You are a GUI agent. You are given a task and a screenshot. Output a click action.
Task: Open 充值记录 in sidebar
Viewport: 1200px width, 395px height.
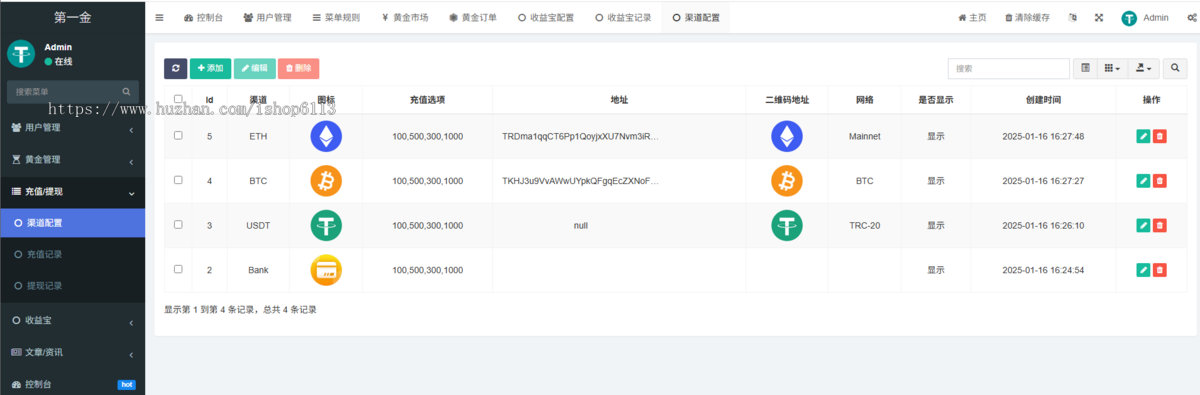(x=72, y=254)
